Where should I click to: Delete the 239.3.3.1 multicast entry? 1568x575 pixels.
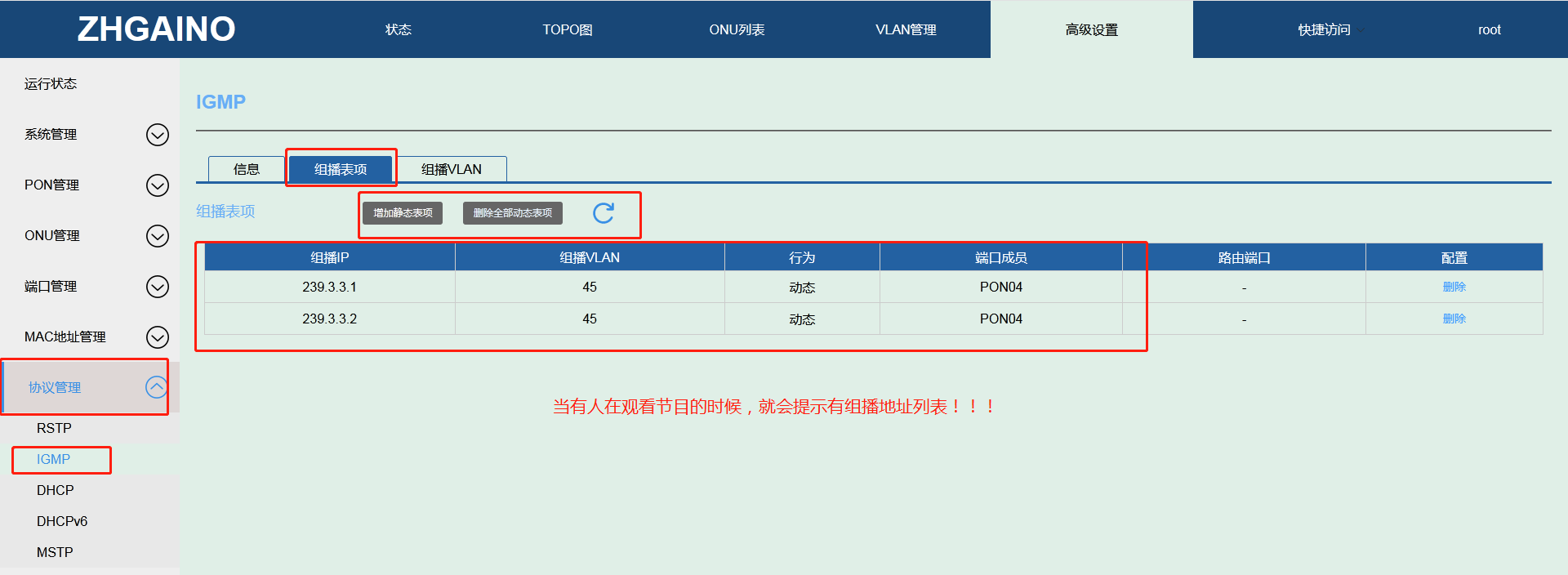1454,287
